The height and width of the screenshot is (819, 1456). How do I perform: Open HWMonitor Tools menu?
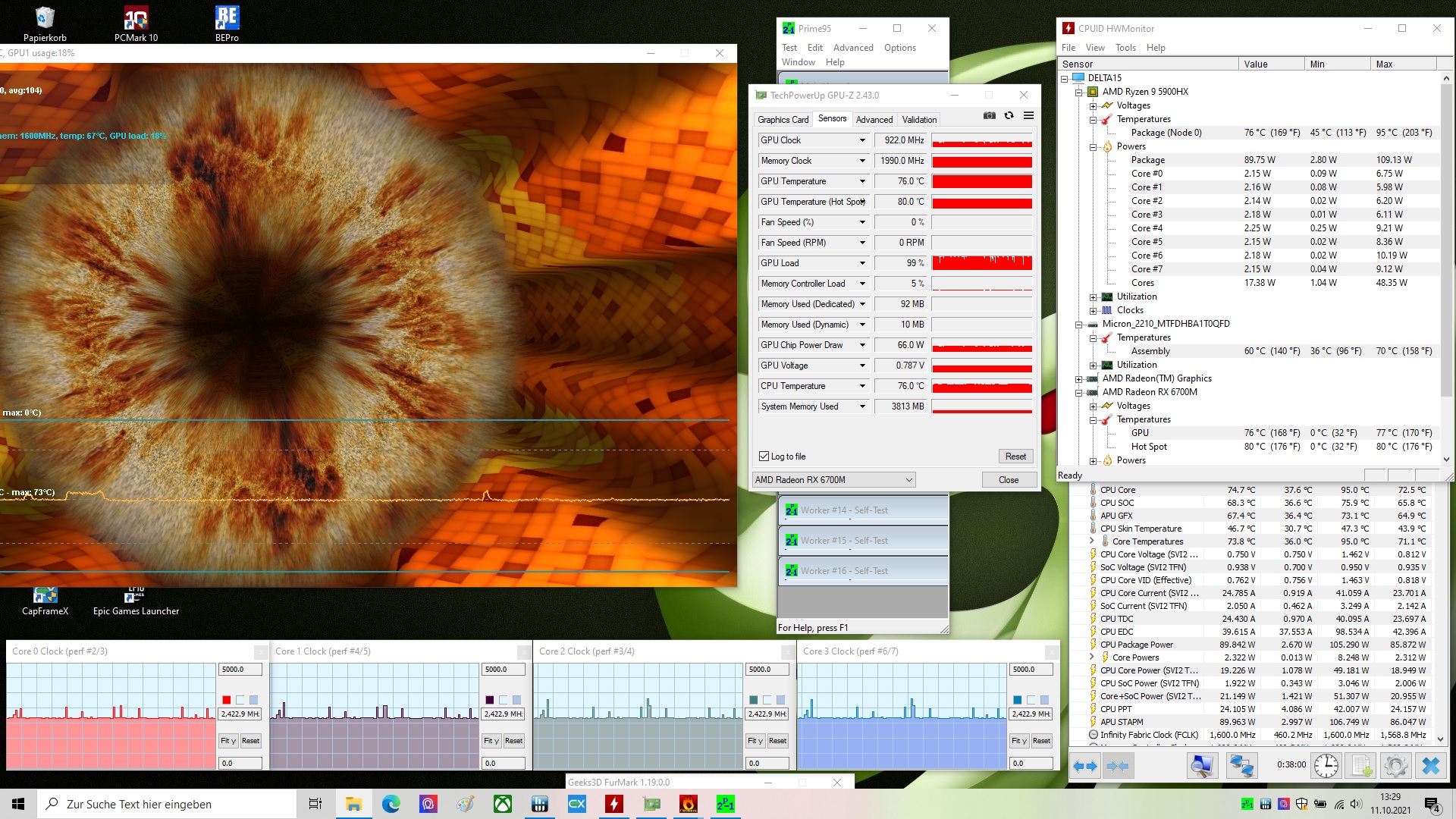click(x=1125, y=47)
